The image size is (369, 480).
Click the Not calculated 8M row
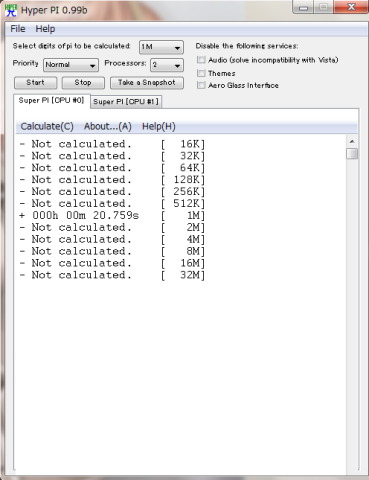112,251
